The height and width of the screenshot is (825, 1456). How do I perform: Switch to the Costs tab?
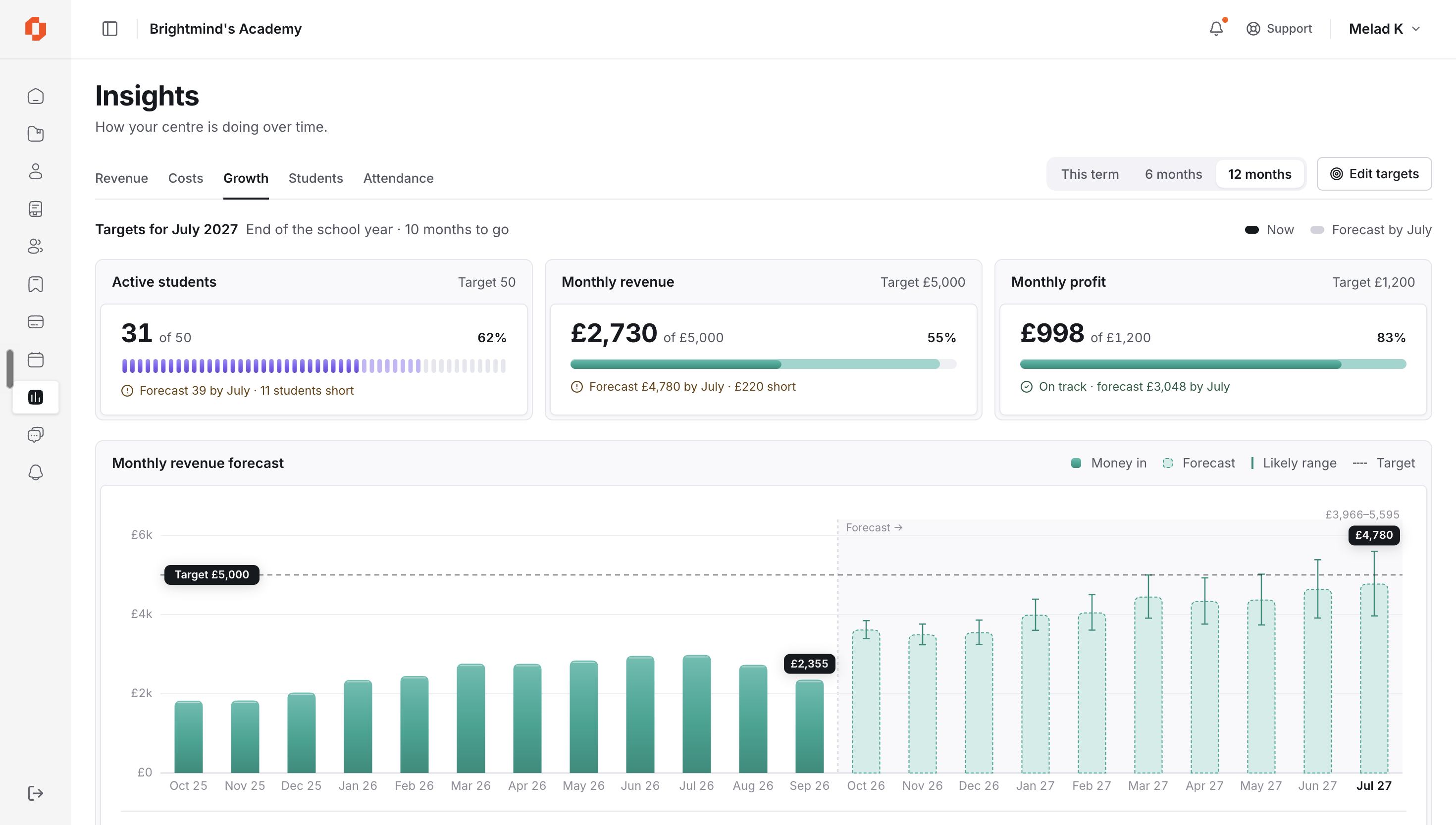click(x=185, y=178)
